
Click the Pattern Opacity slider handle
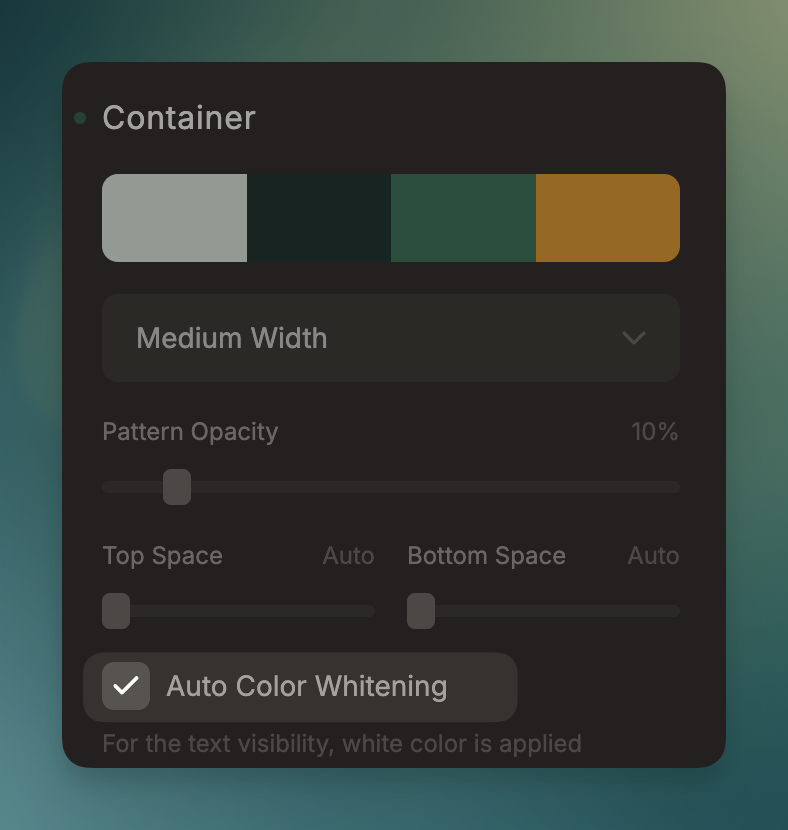177,487
